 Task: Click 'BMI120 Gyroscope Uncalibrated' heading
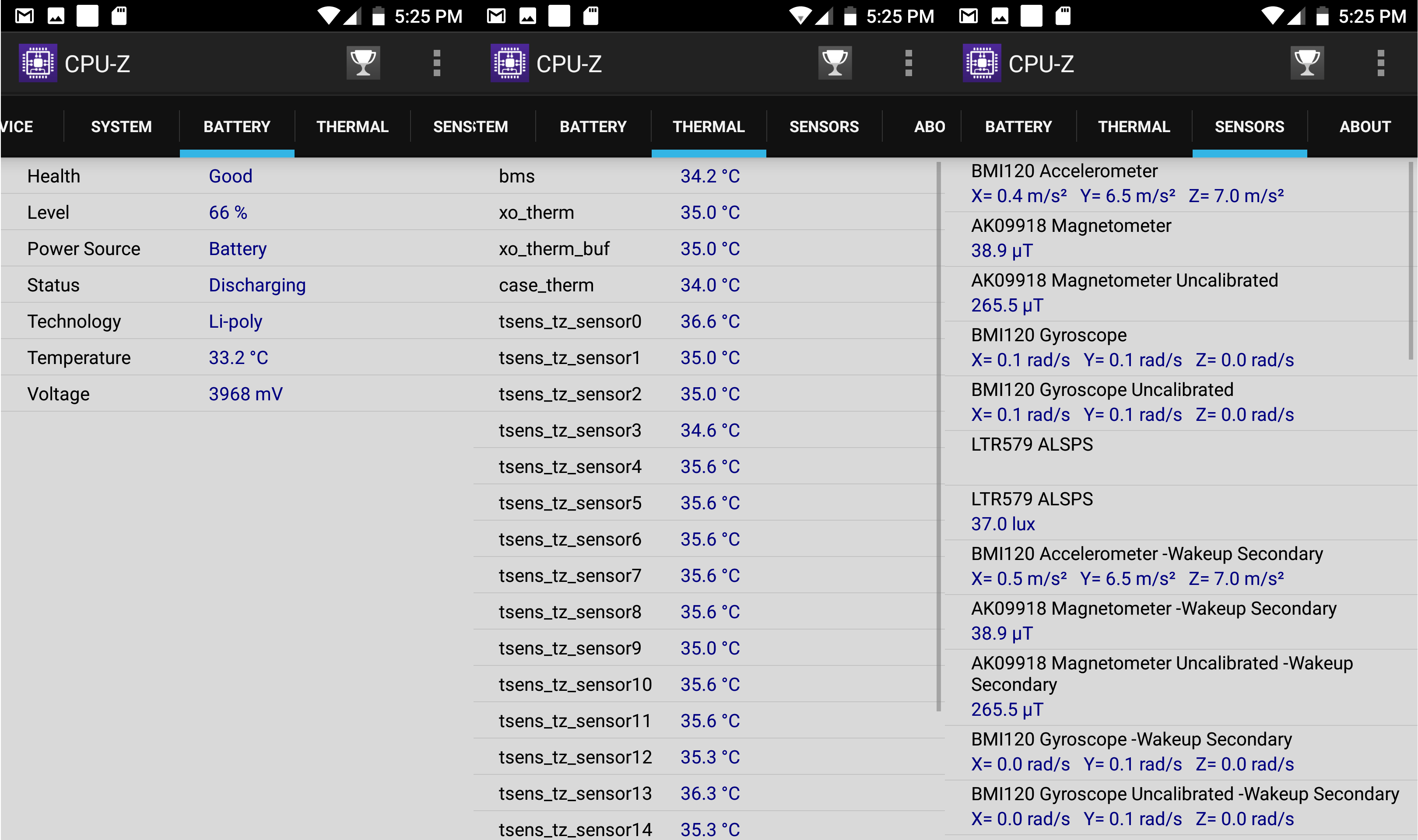point(1102,389)
